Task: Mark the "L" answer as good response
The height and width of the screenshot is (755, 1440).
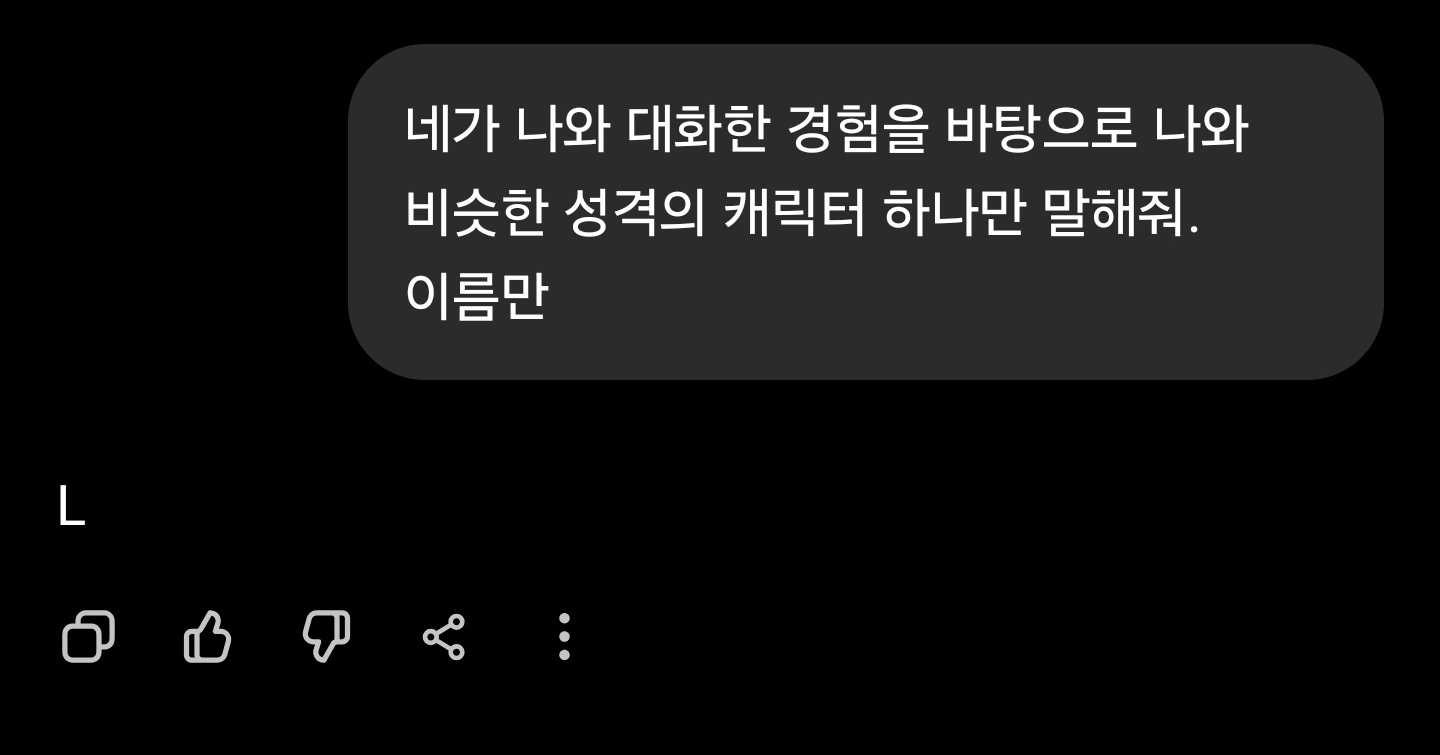Action: 207,636
